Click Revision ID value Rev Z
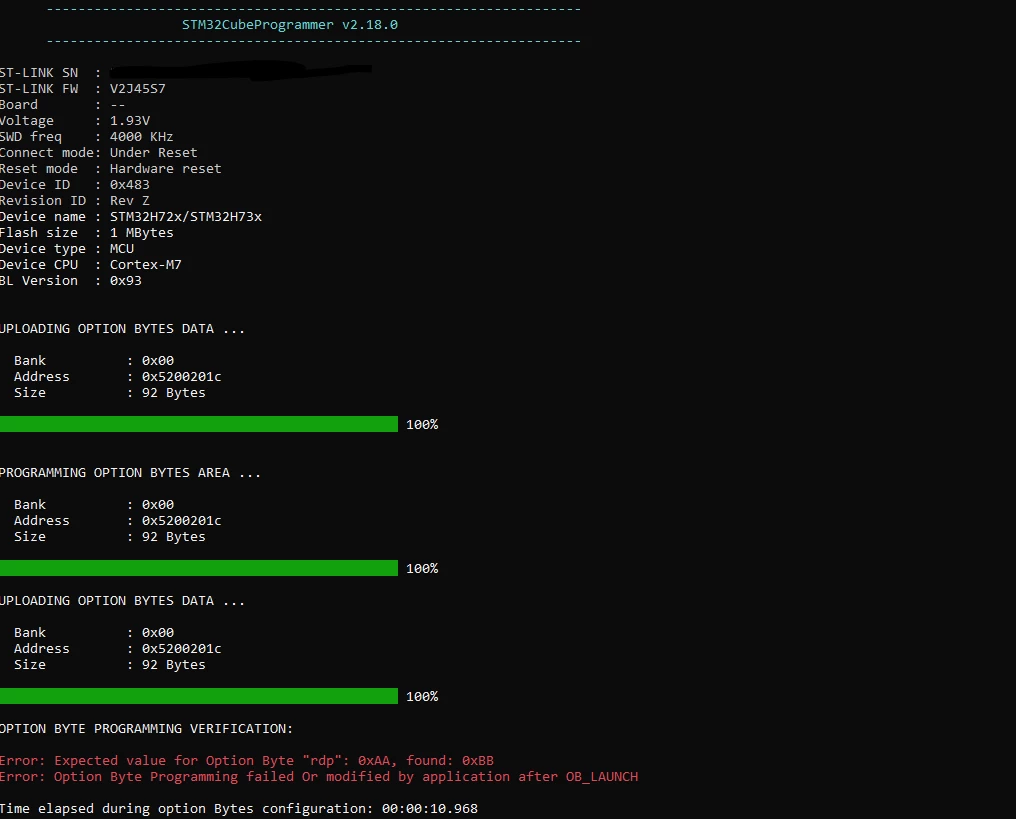Image resolution: width=1016 pixels, height=819 pixels. pos(130,201)
